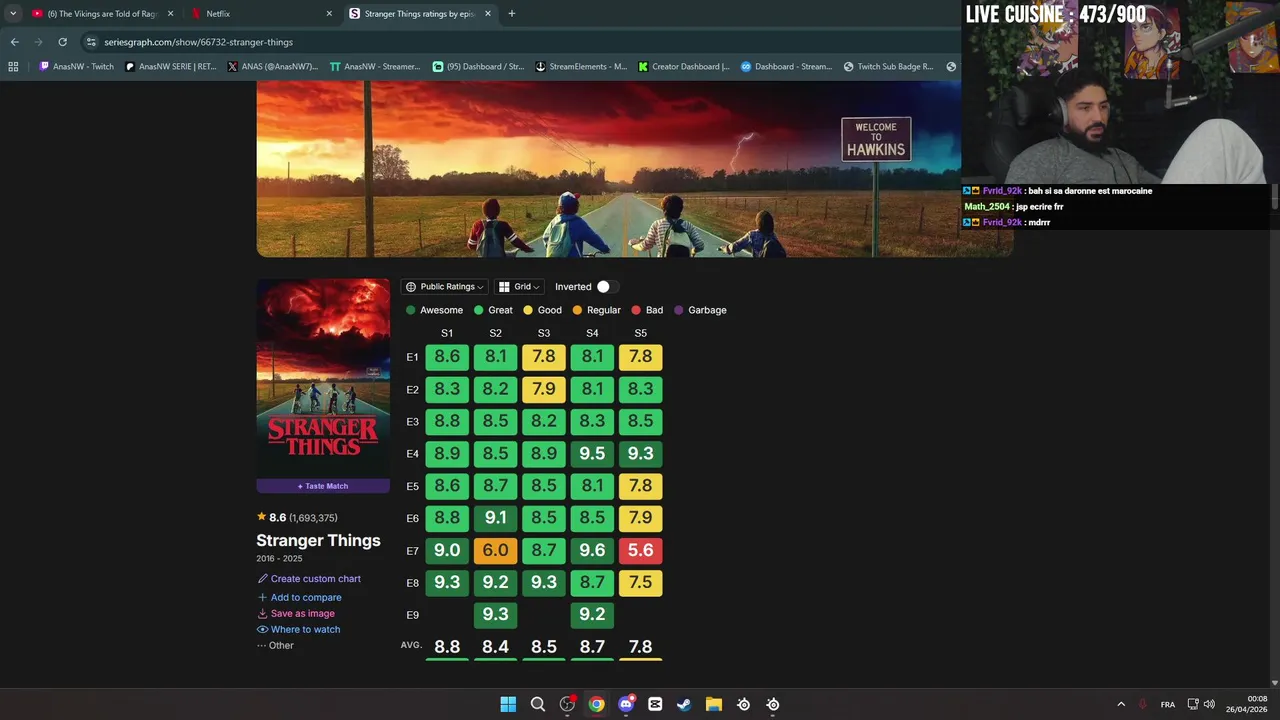The image size is (1280, 720).
Task: Close the Vikings YouTube tab
Action: 170,14
